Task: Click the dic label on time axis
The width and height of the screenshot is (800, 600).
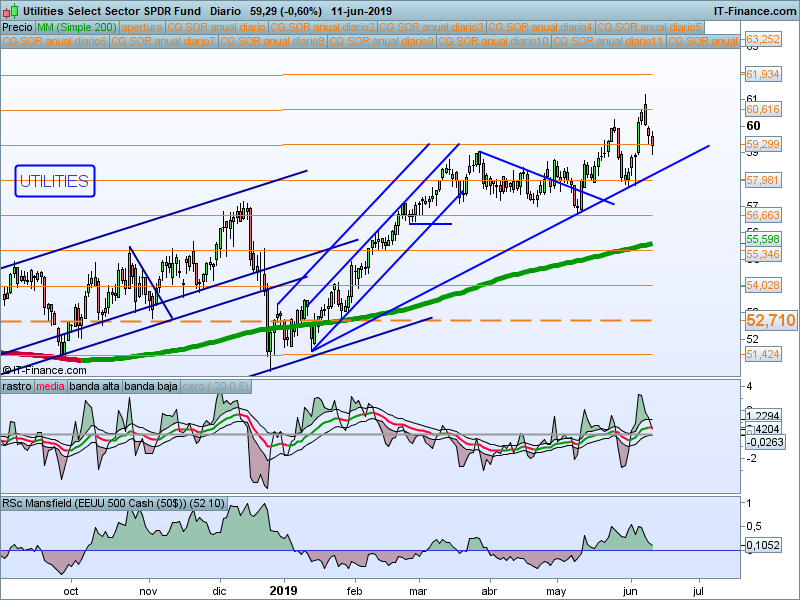Action: click(x=219, y=591)
